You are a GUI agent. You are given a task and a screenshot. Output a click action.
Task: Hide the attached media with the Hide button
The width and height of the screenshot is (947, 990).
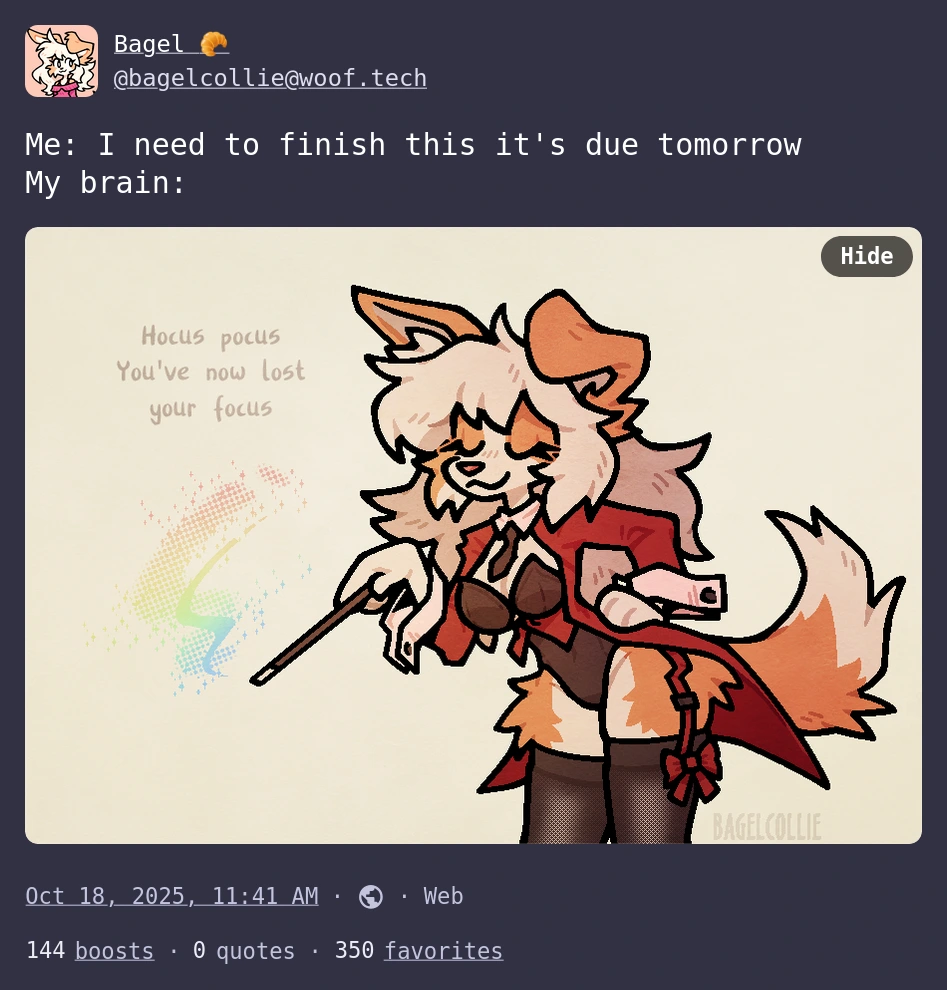[866, 256]
